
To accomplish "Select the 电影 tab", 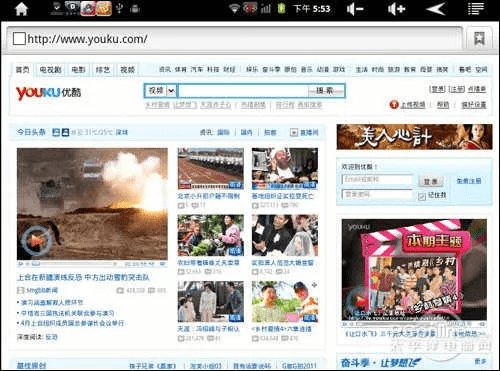I will click(x=78, y=70).
